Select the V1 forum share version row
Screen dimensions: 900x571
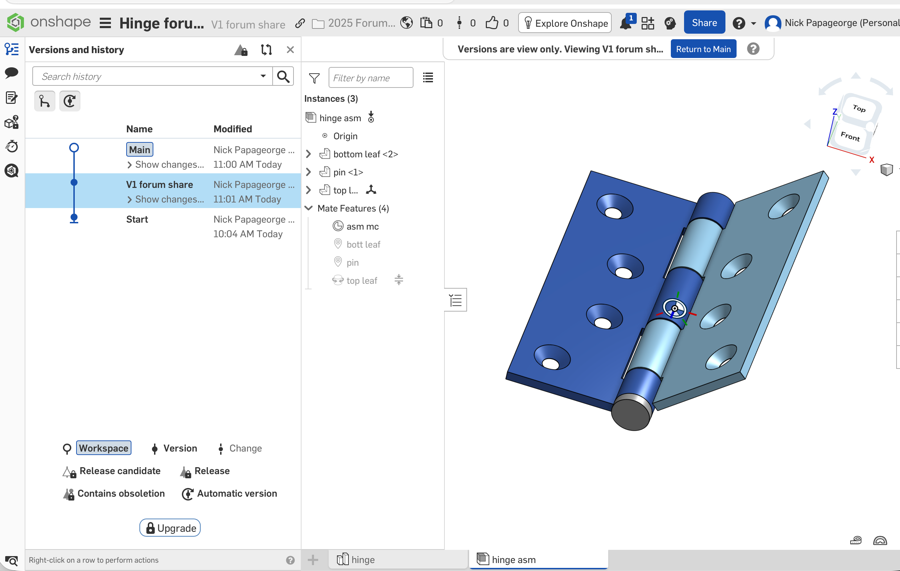tap(160, 185)
